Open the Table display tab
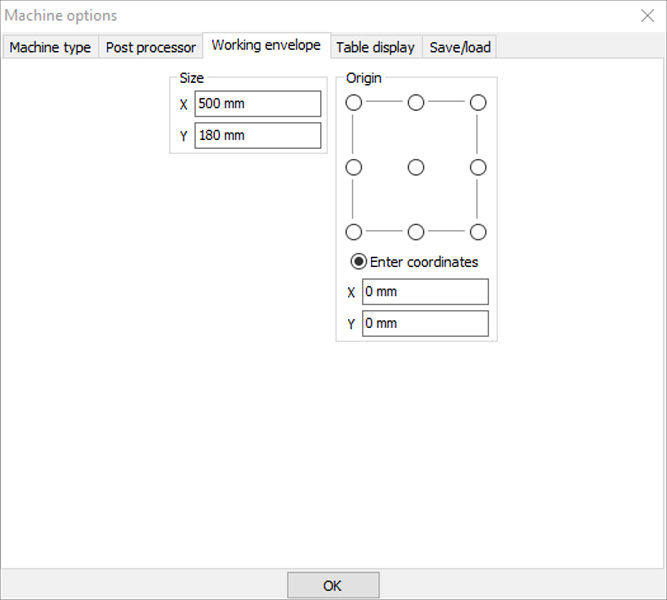The height and width of the screenshot is (600, 667). click(375, 47)
